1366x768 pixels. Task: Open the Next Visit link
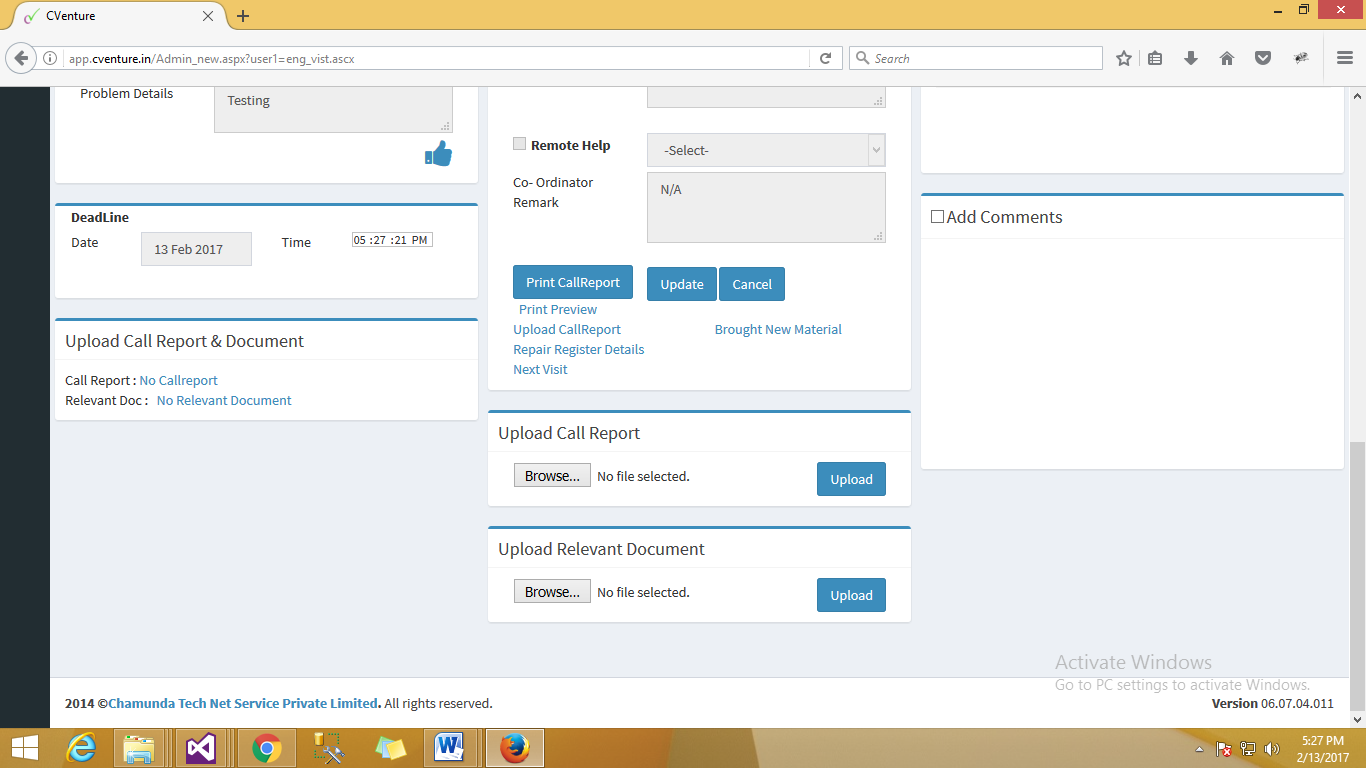[540, 369]
